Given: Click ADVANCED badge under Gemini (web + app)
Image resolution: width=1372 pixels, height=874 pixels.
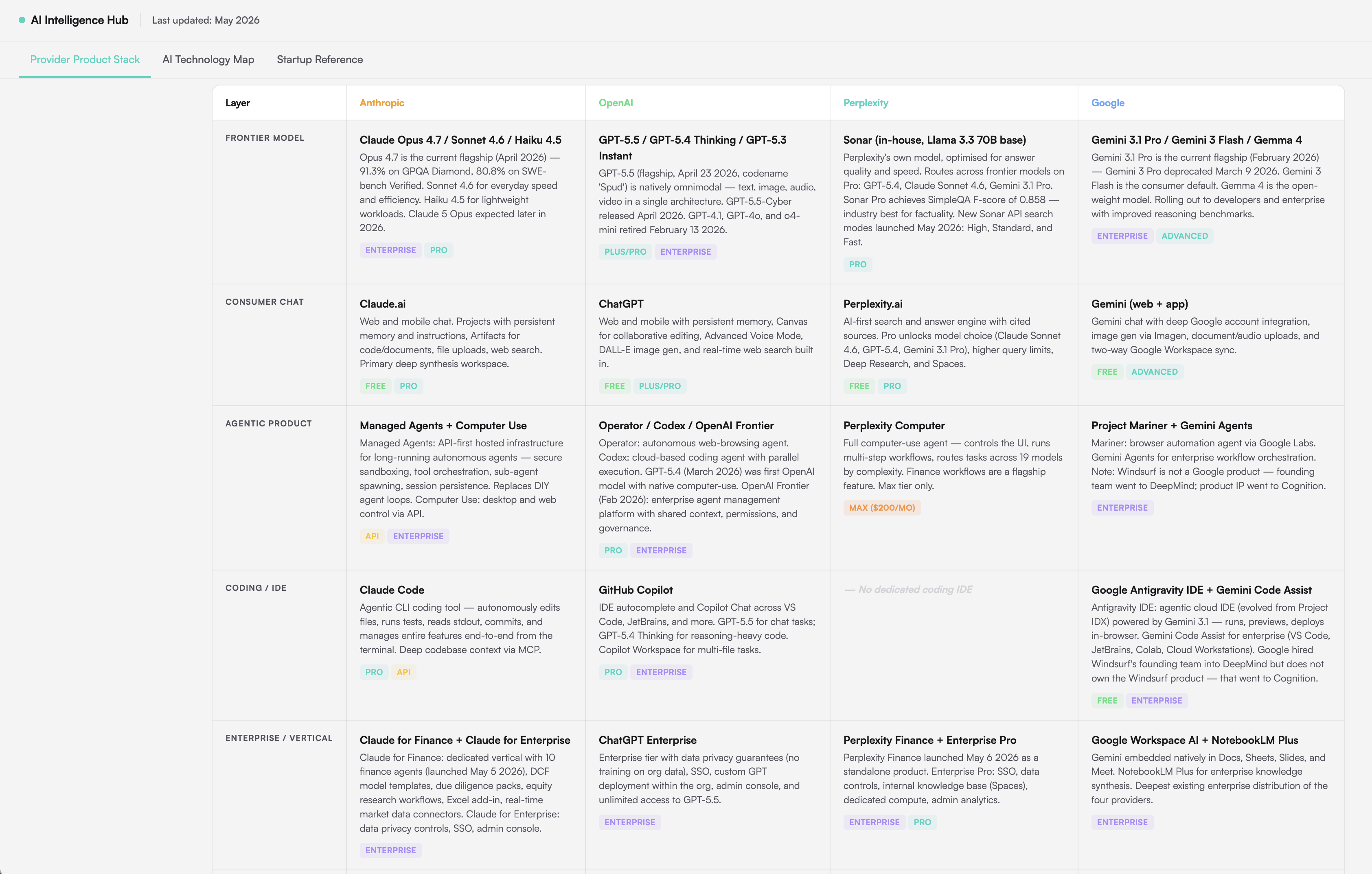Looking at the screenshot, I should click(1154, 372).
